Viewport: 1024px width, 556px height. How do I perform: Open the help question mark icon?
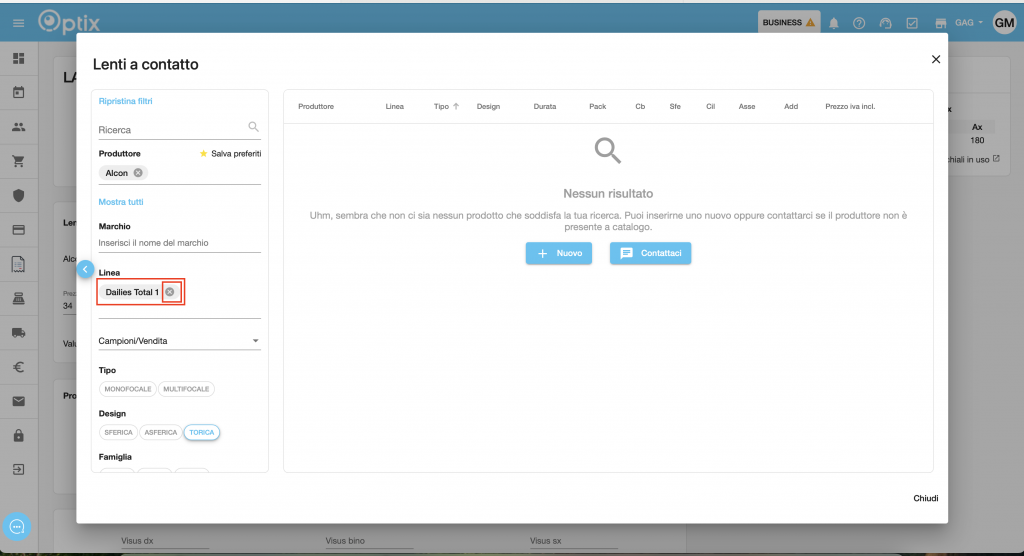coord(859,23)
